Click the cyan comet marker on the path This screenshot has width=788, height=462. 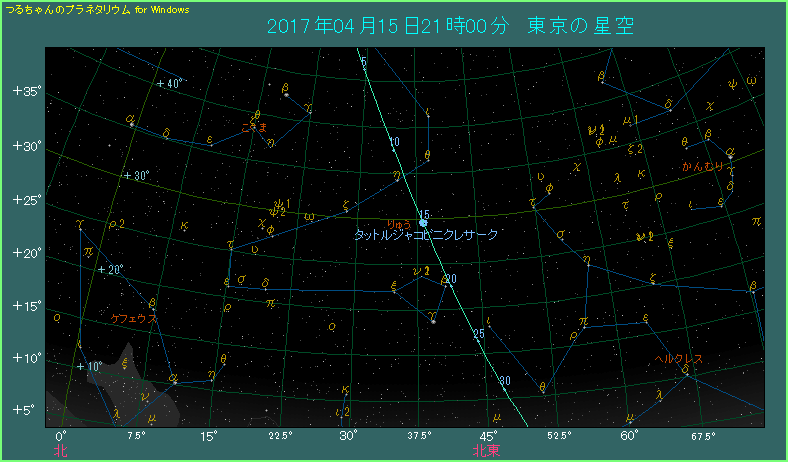423,223
